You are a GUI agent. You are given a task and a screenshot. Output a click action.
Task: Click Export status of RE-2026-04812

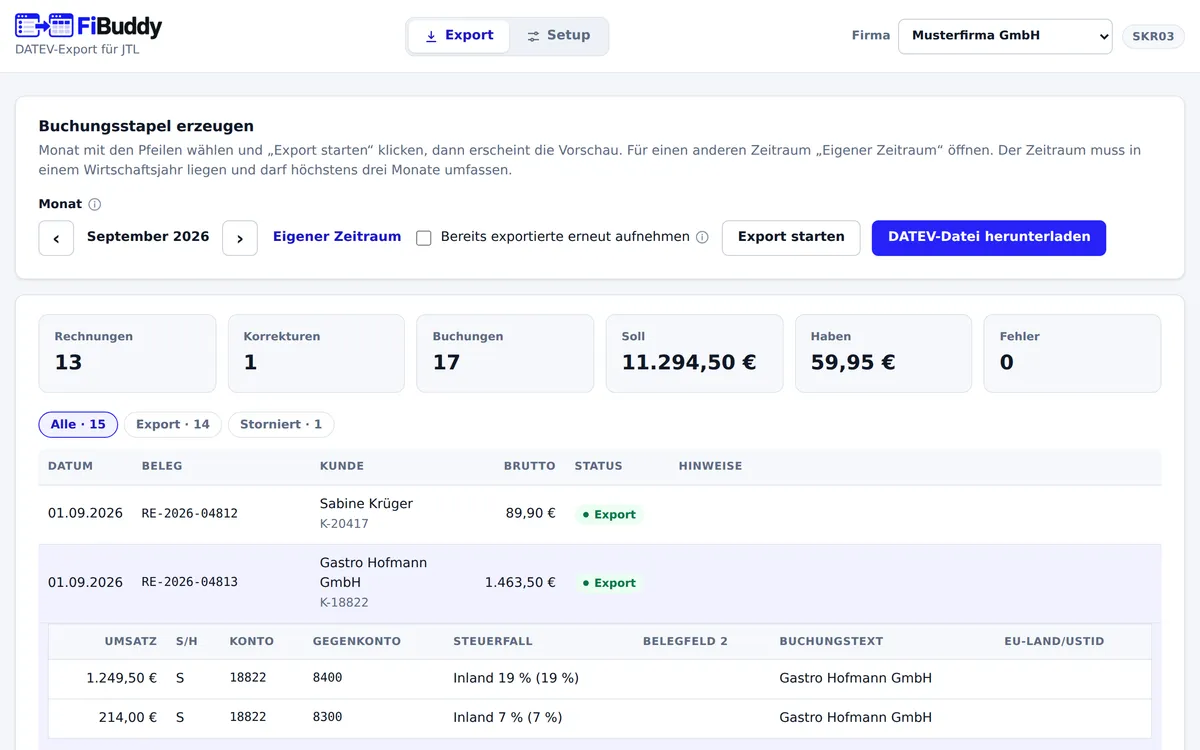tap(609, 515)
